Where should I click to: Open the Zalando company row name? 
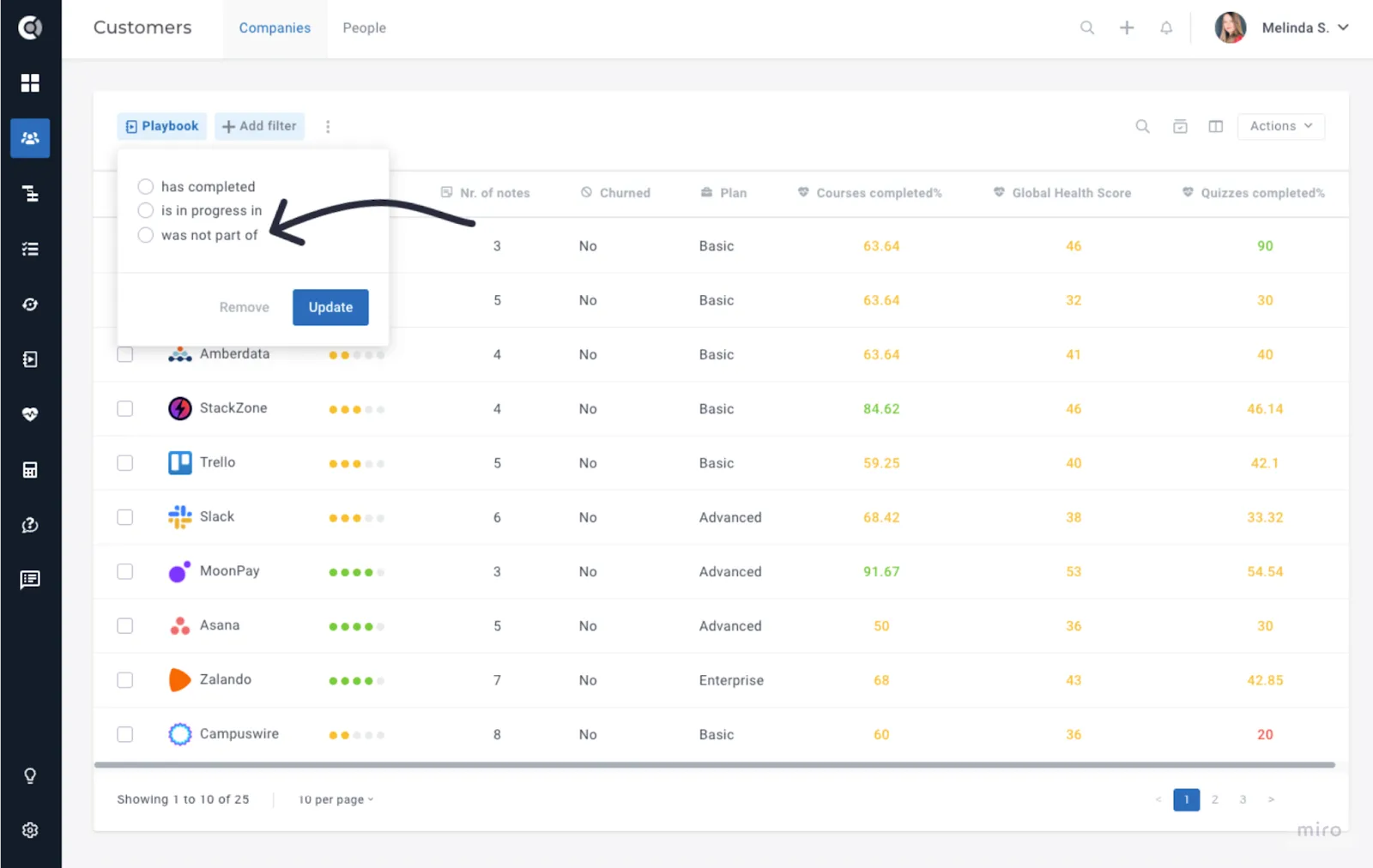pos(226,679)
